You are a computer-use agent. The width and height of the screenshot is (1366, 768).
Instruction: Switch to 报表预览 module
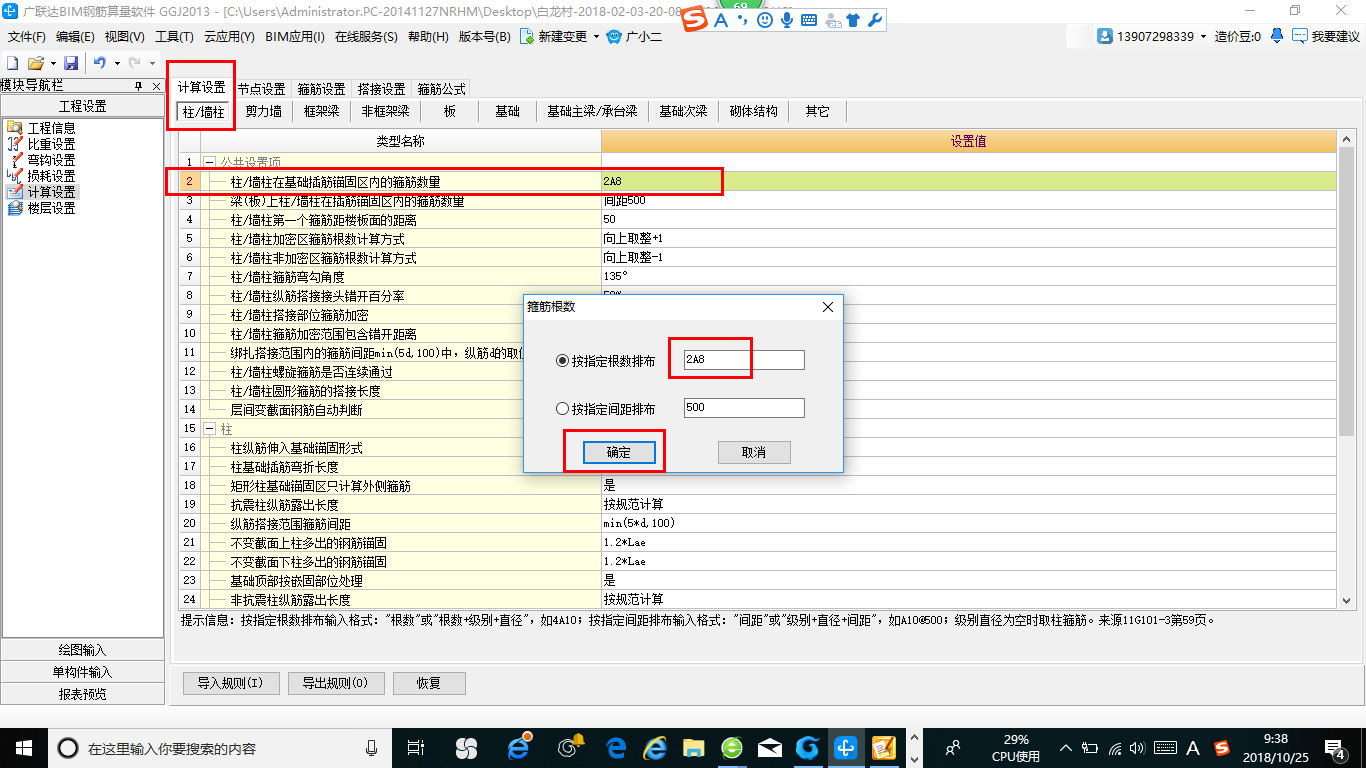82,694
